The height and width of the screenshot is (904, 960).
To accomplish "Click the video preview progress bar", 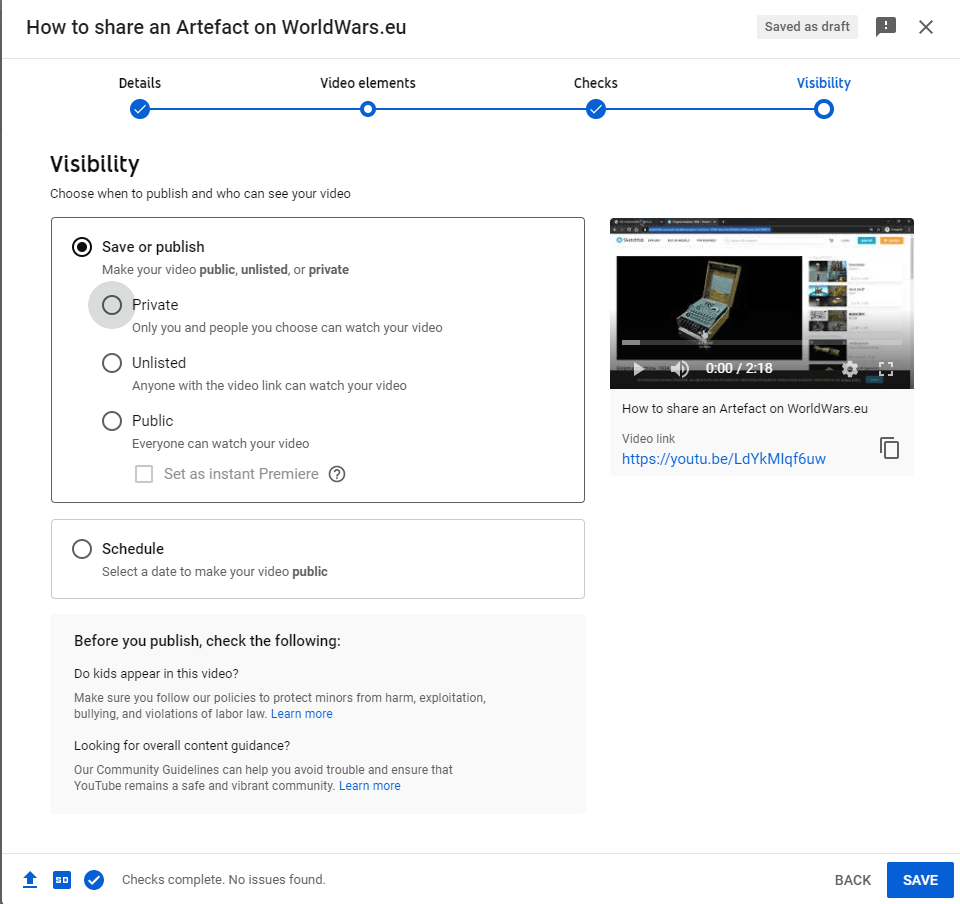I will (x=760, y=343).
